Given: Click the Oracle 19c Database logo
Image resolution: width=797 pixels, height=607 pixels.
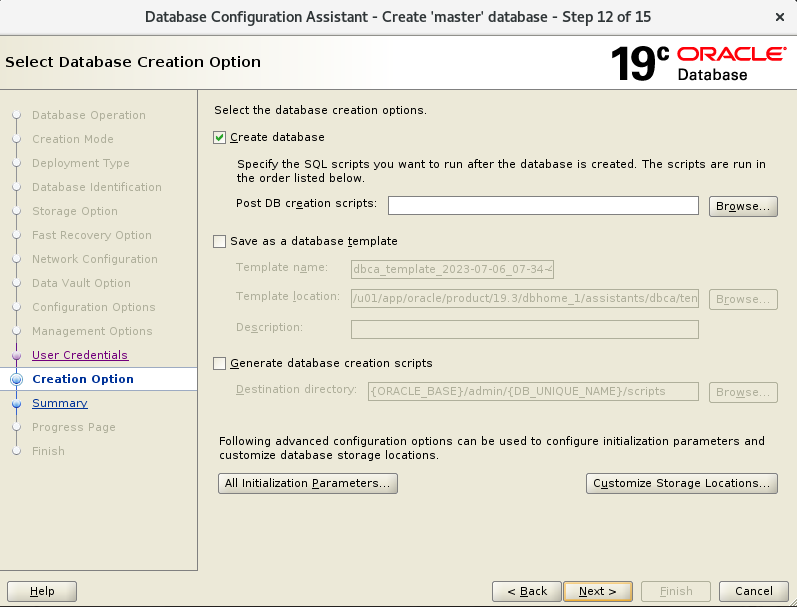Looking at the screenshot, I should click(x=698, y=64).
